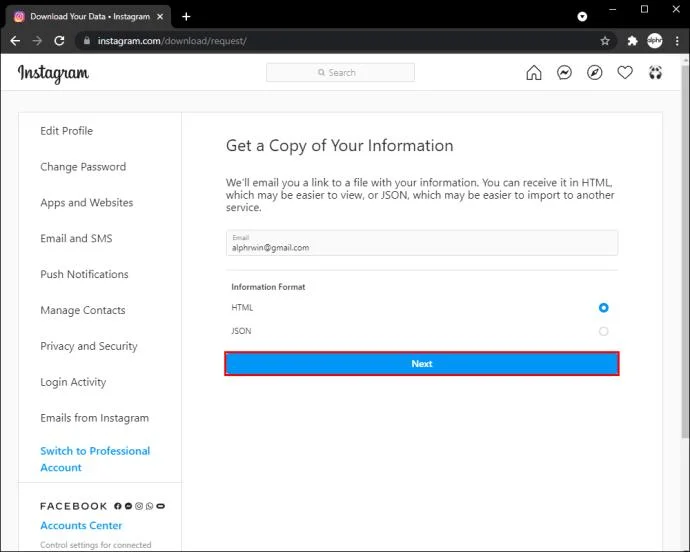The width and height of the screenshot is (690, 552).
Task: Click the FACEBOOK brand text in sidebar
Action: tap(73, 506)
